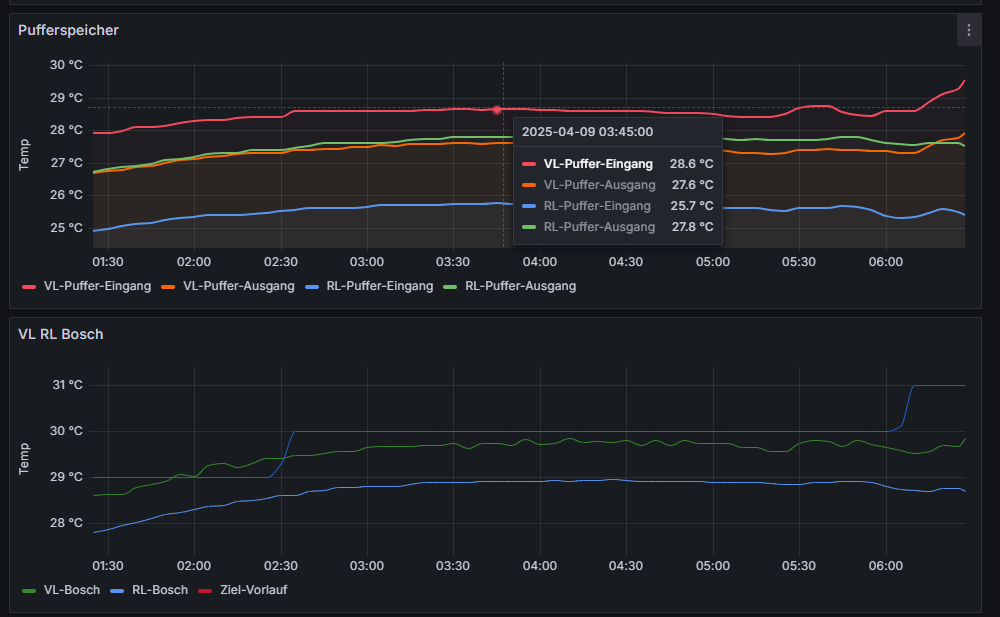Toggle RL-Puffer-Eingang series in the legend
This screenshot has height=617, width=1000.
coord(379,286)
